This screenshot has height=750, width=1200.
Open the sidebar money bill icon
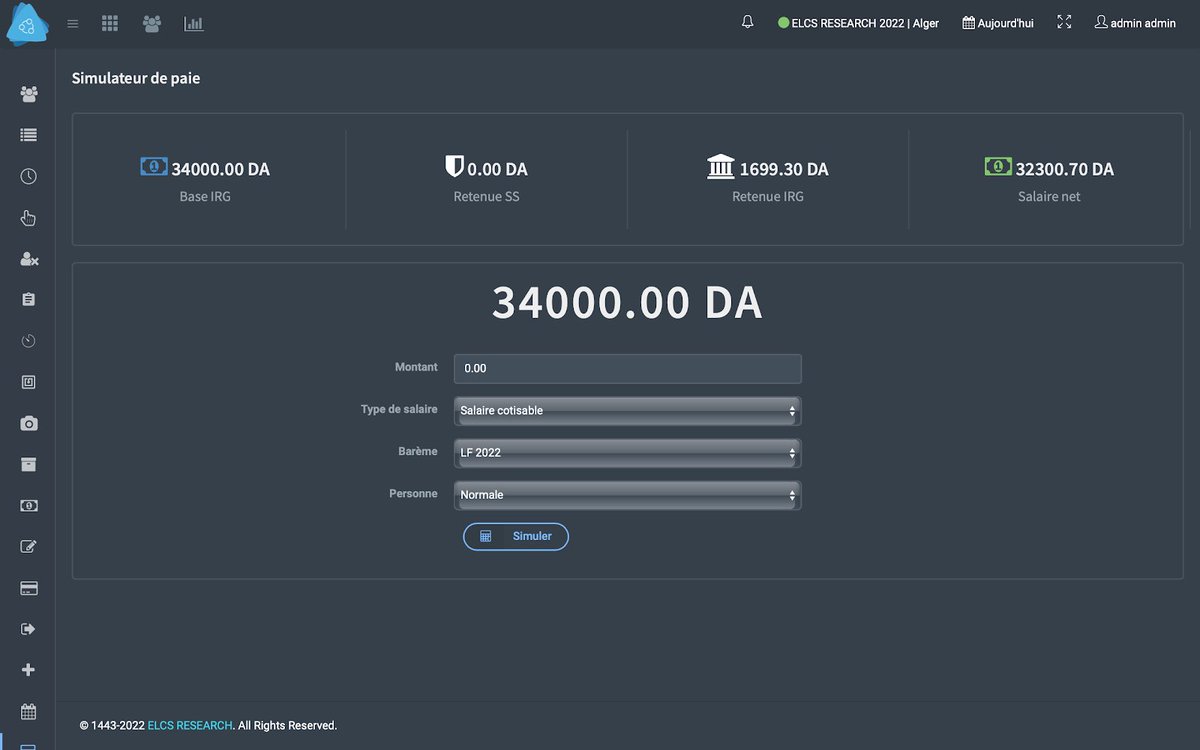click(29, 506)
